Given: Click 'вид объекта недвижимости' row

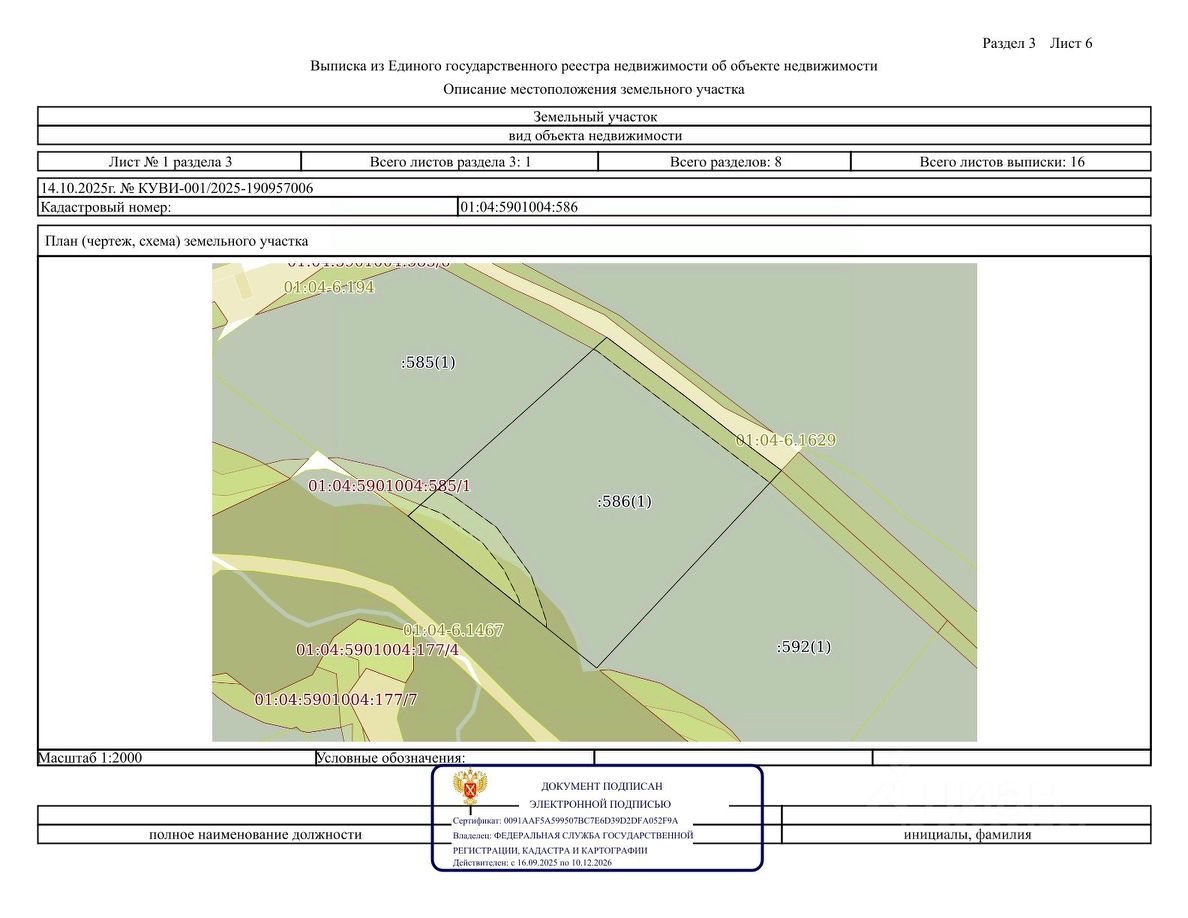Looking at the screenshot, I should pos(594,136).
